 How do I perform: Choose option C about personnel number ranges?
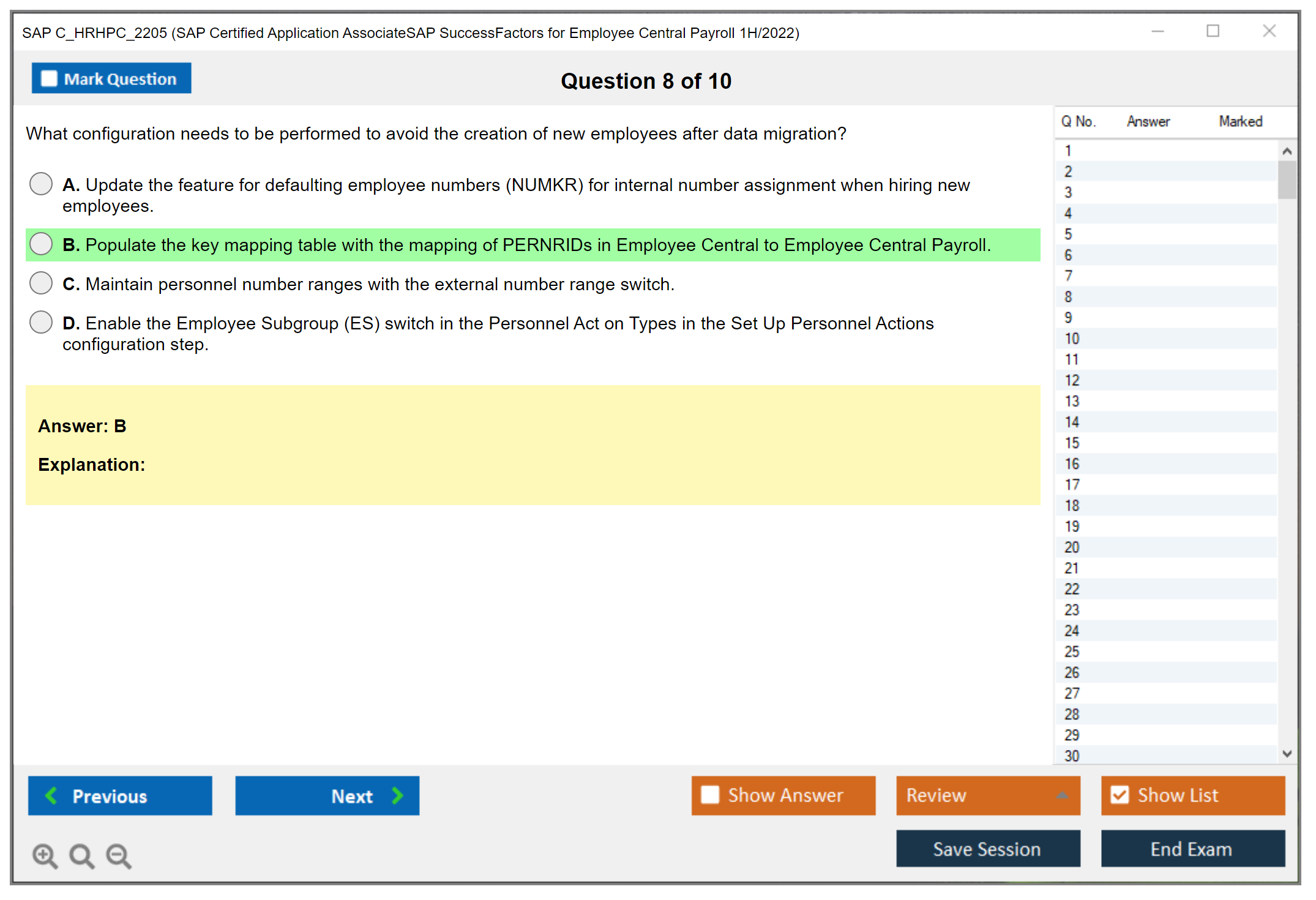click(41, 283)
